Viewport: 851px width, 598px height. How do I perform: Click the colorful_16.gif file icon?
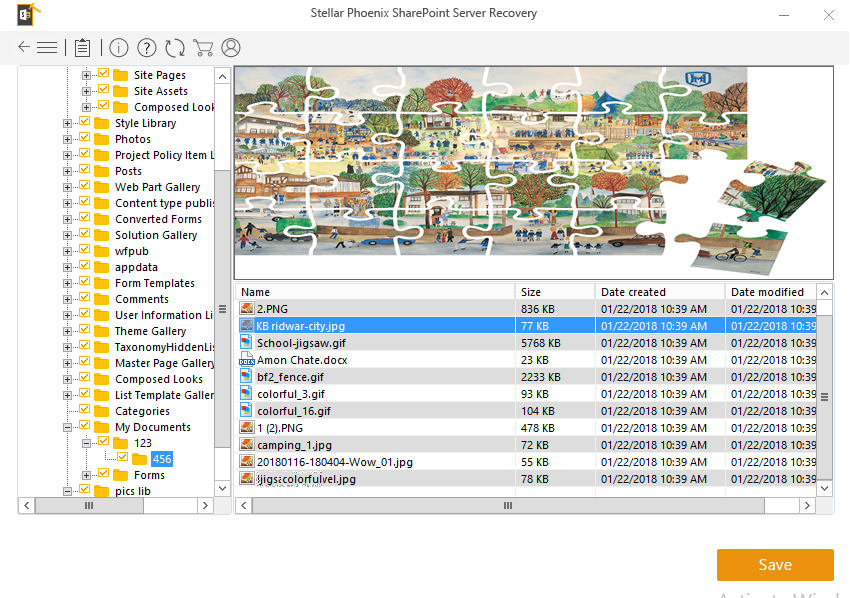coord(246,410)
